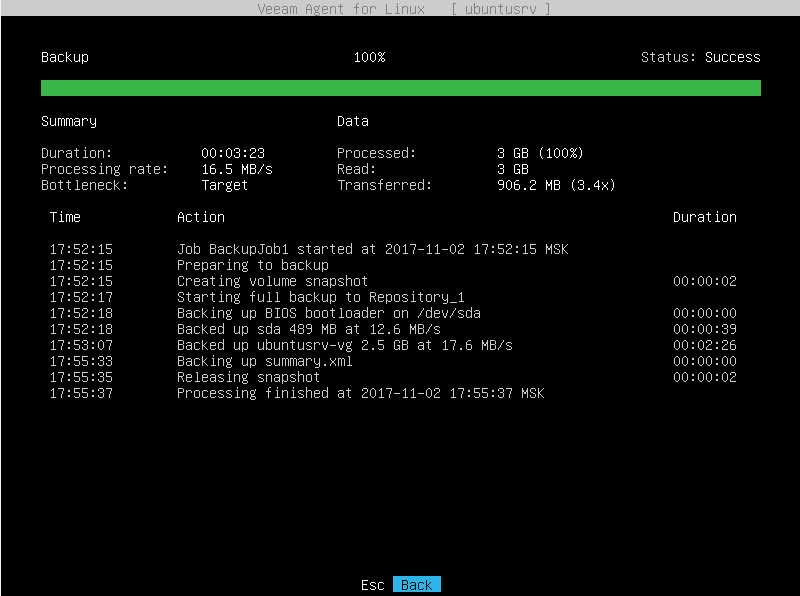
Task: Click the green backup progress bar
Action: coord(401,88)
